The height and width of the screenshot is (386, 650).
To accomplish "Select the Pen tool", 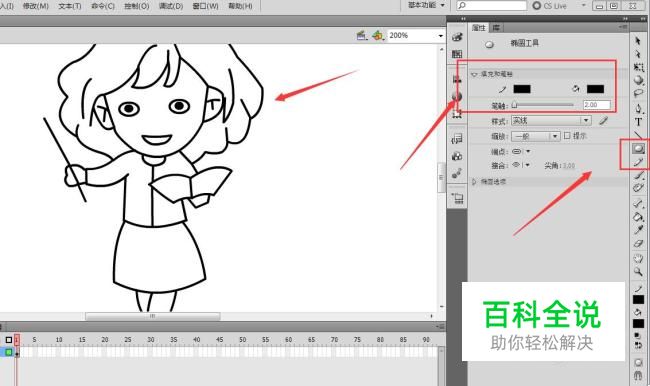I will coord(638,109).
